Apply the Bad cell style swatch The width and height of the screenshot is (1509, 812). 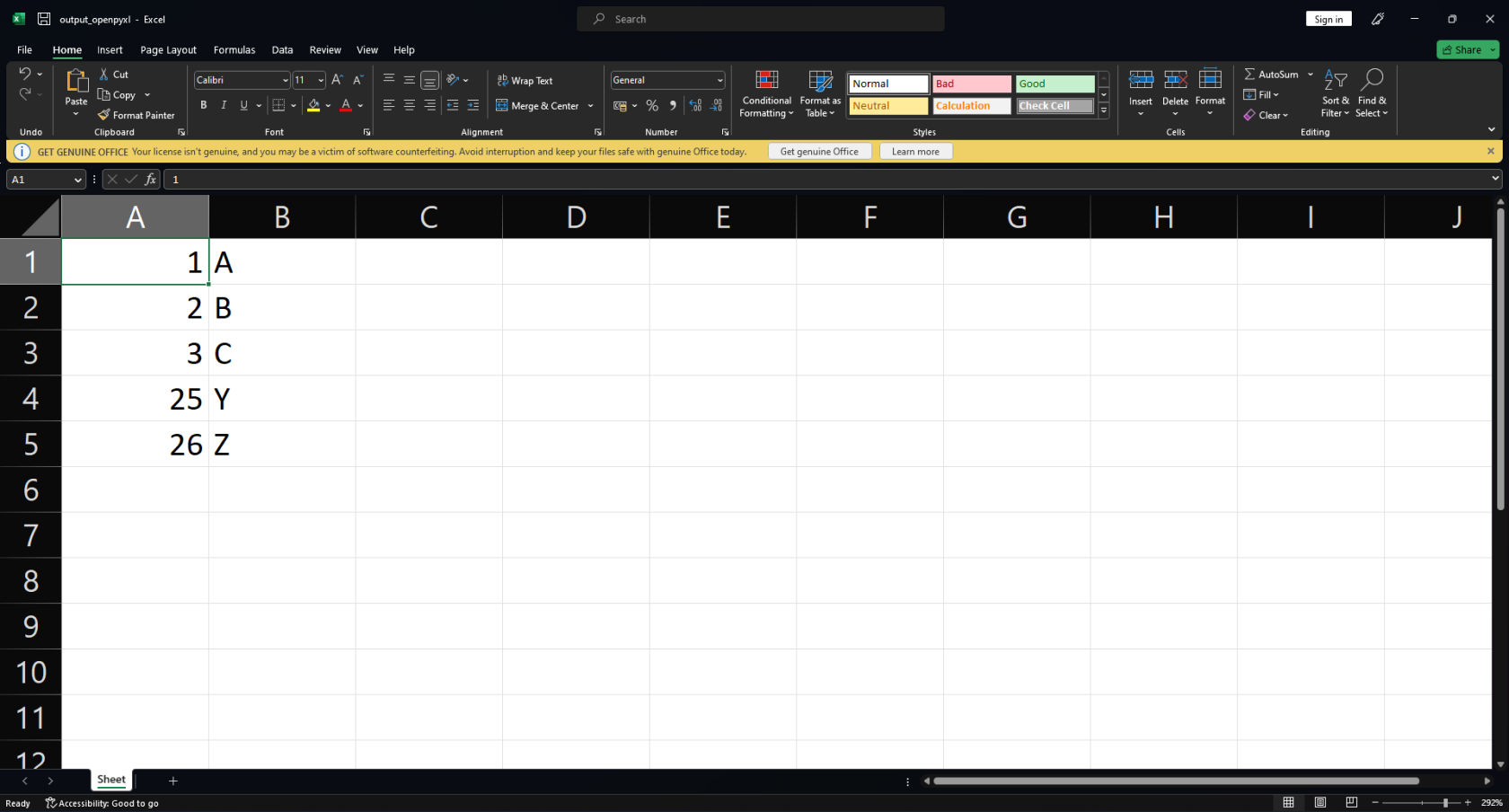click(972, 84)
